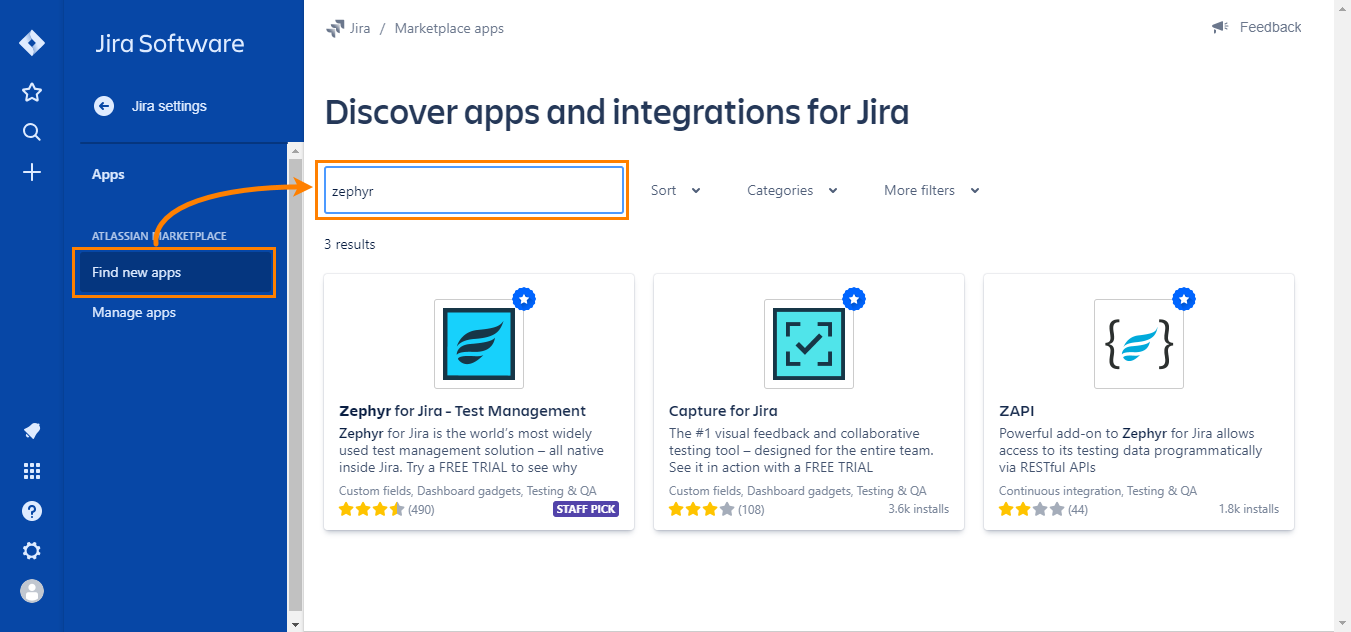The image size is (1351, 632).
Task: Open the notifications rocket icon
Action: pos(32,431)
